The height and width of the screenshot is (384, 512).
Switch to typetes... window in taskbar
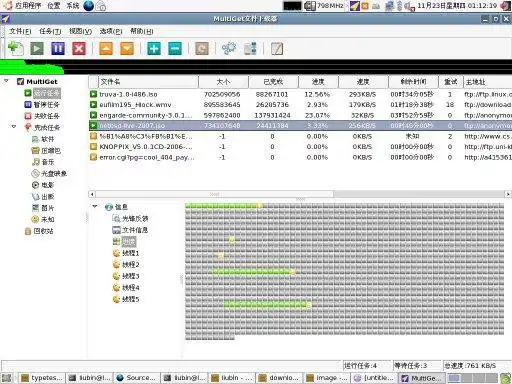(x=42, y=378)
